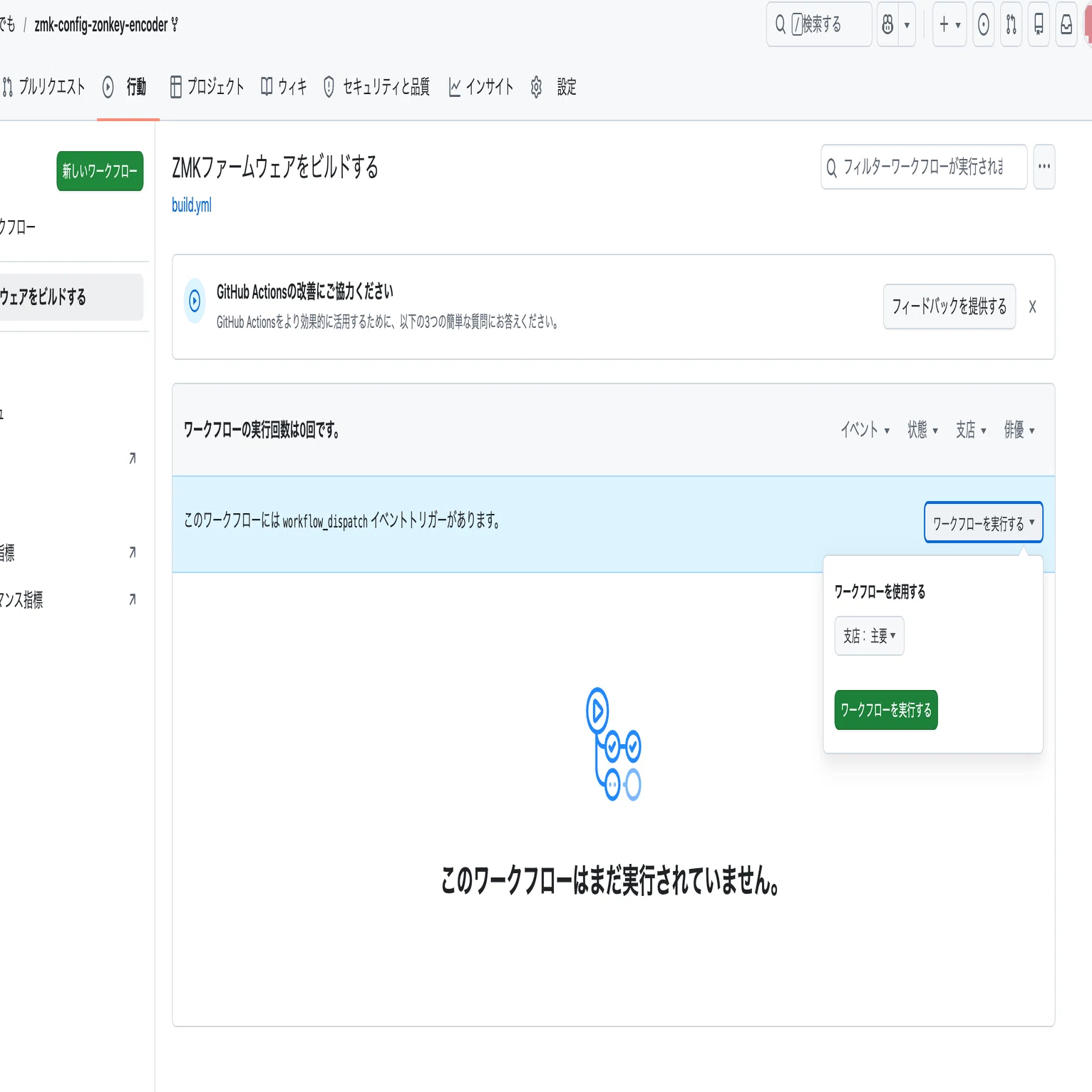Click the ワークフローの実行回数は0回です text
Image resolution: width=1092 pixels, height=1092 pixels.
point(262,430)
